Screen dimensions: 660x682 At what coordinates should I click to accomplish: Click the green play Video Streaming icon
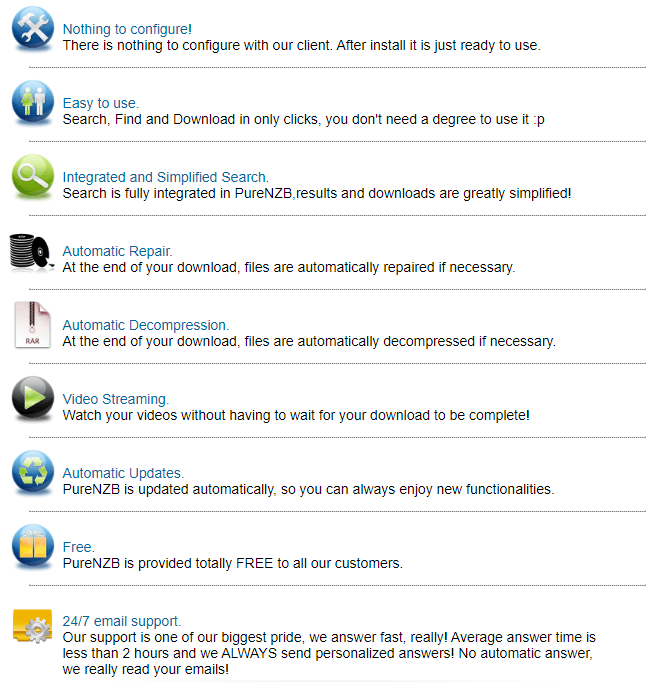(32, 398)
